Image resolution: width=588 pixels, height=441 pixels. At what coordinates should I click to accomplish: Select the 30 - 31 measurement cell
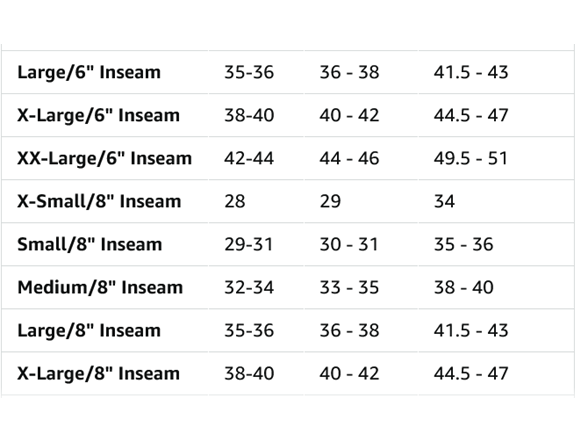click(348, 244)
